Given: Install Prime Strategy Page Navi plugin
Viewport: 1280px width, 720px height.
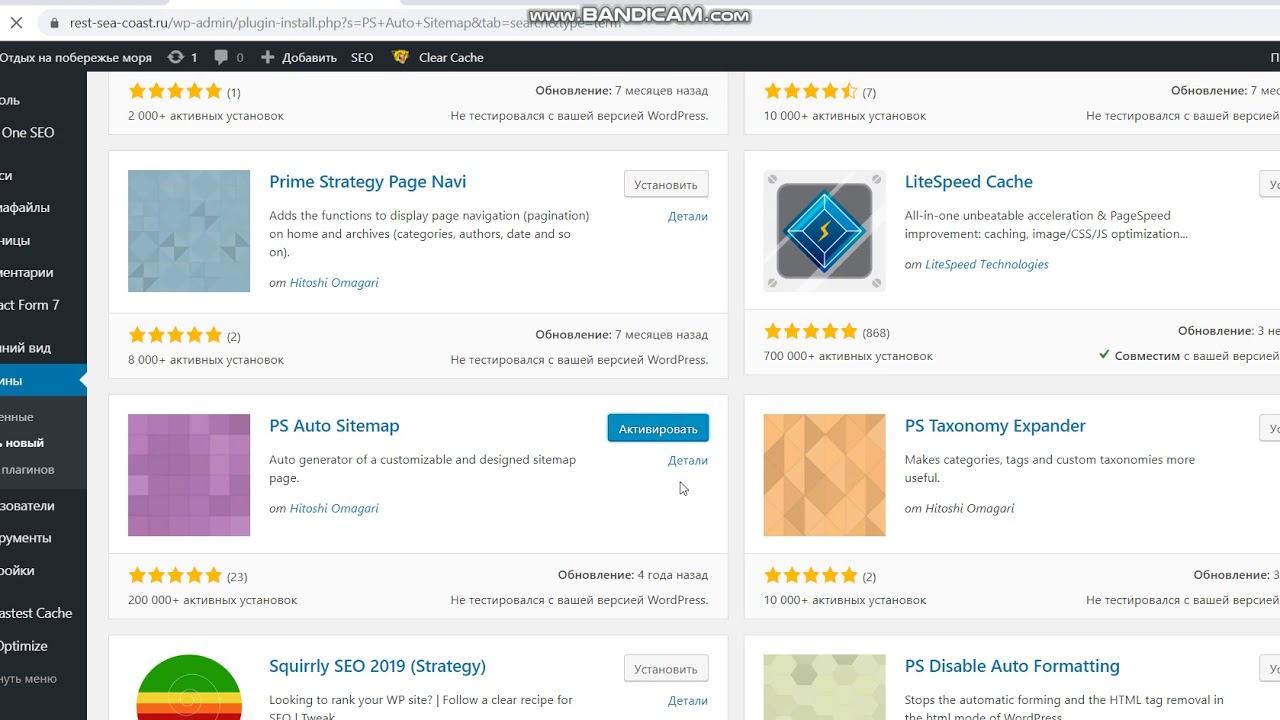Looking at the screenshot, I should tap(666, 184).
